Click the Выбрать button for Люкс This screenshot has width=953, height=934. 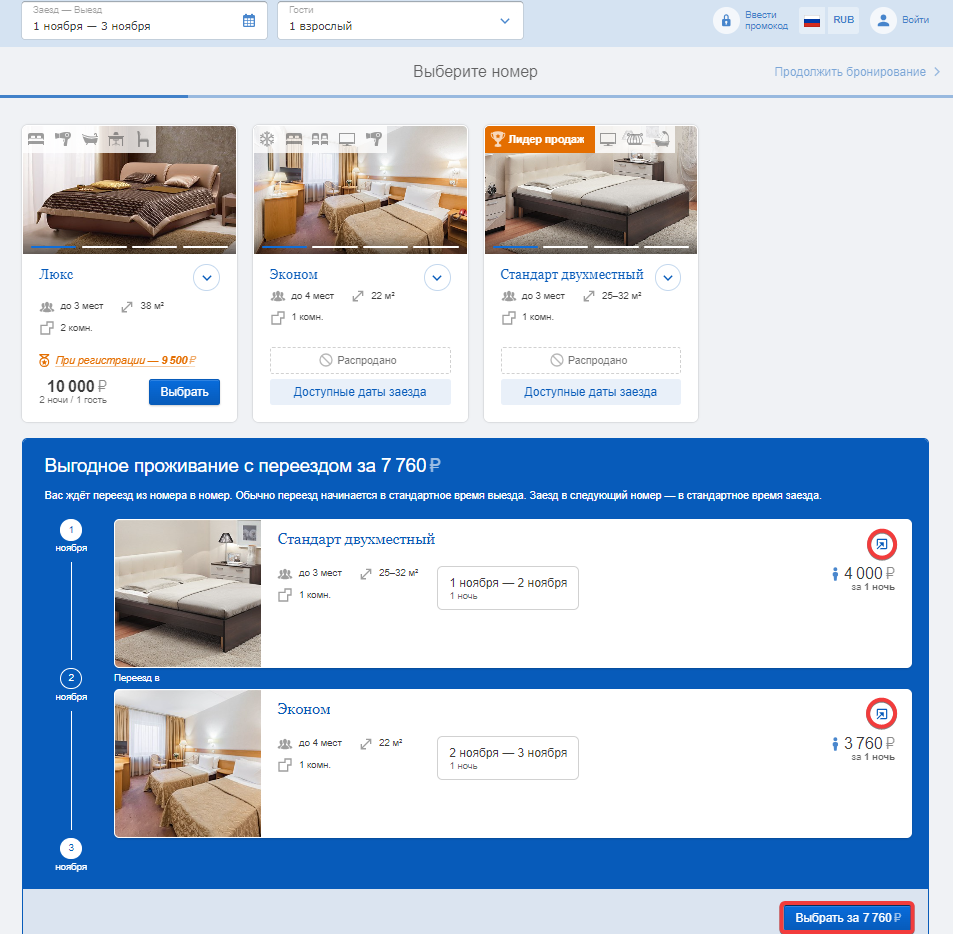coord(184,392)
